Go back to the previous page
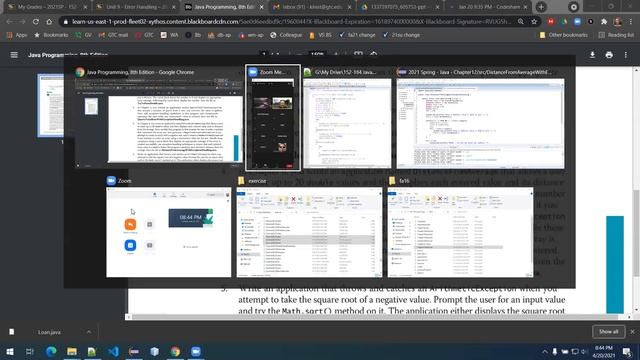640x360 pixels. (x=9, y=22)
